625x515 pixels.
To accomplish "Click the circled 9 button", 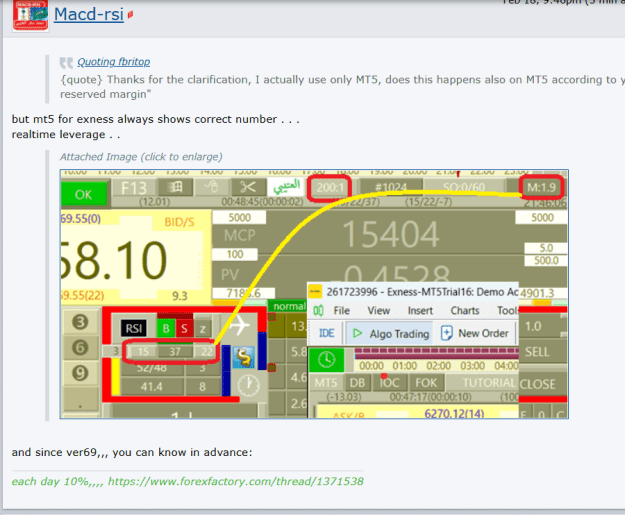I will click(80, 373).
